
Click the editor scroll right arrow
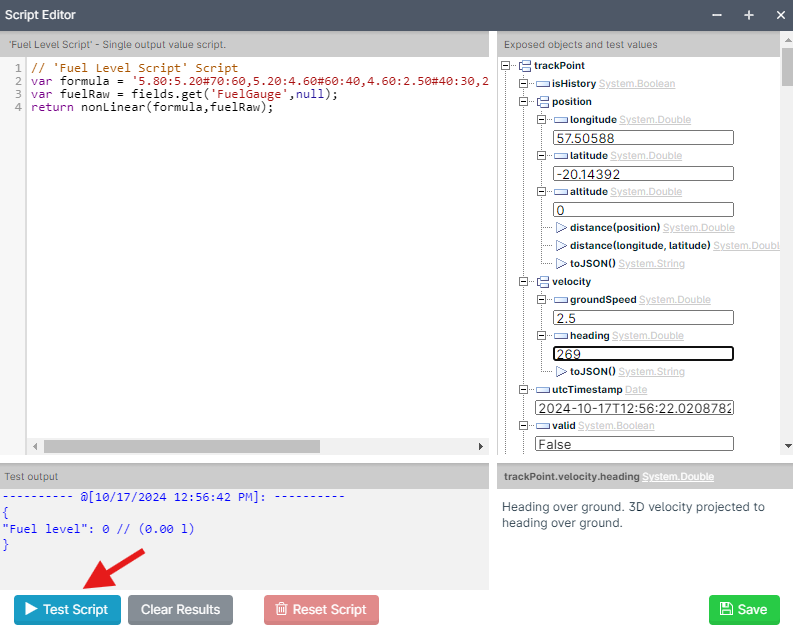click(x=480, y=446)
